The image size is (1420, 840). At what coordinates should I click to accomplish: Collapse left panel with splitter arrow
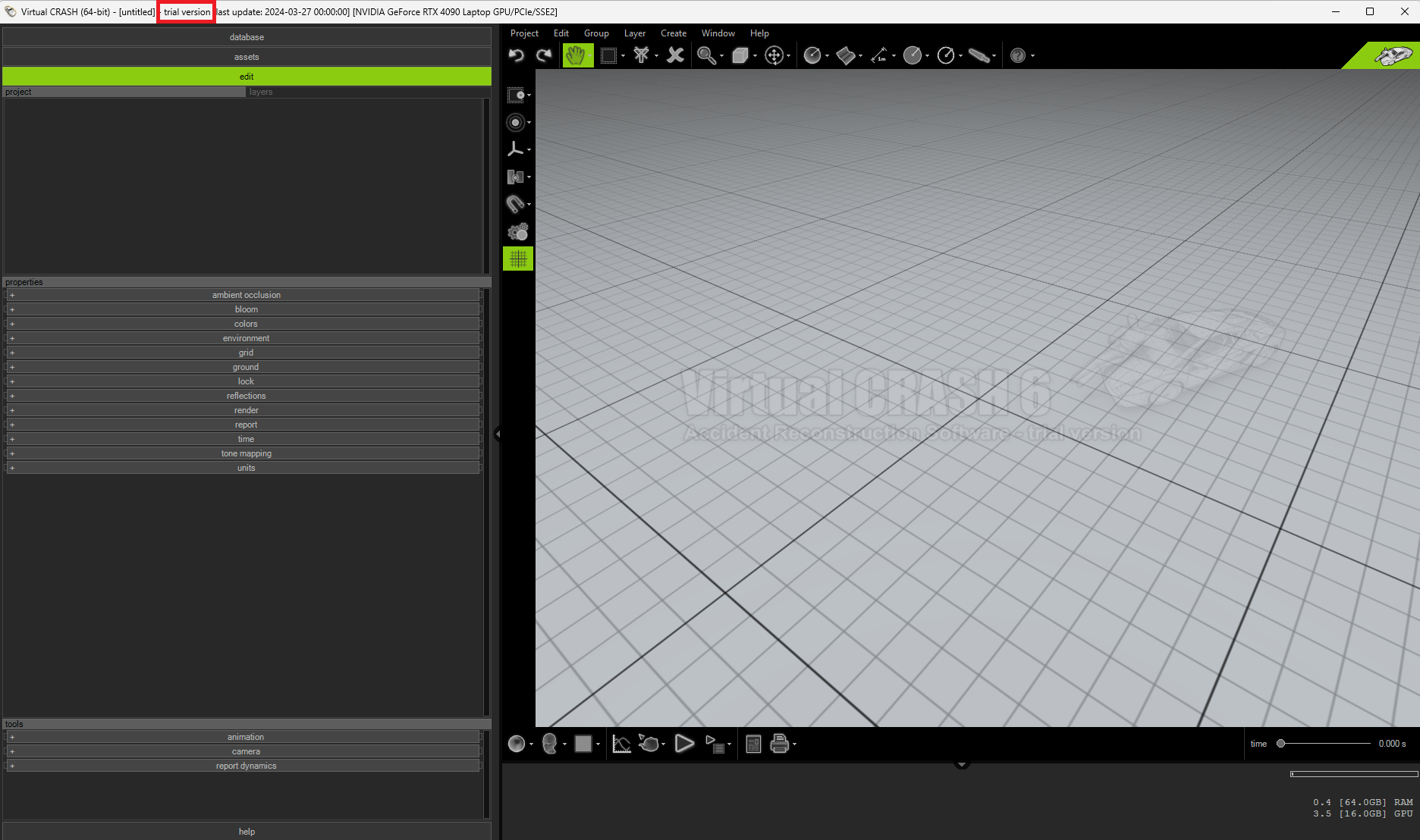tap(497, 434)
